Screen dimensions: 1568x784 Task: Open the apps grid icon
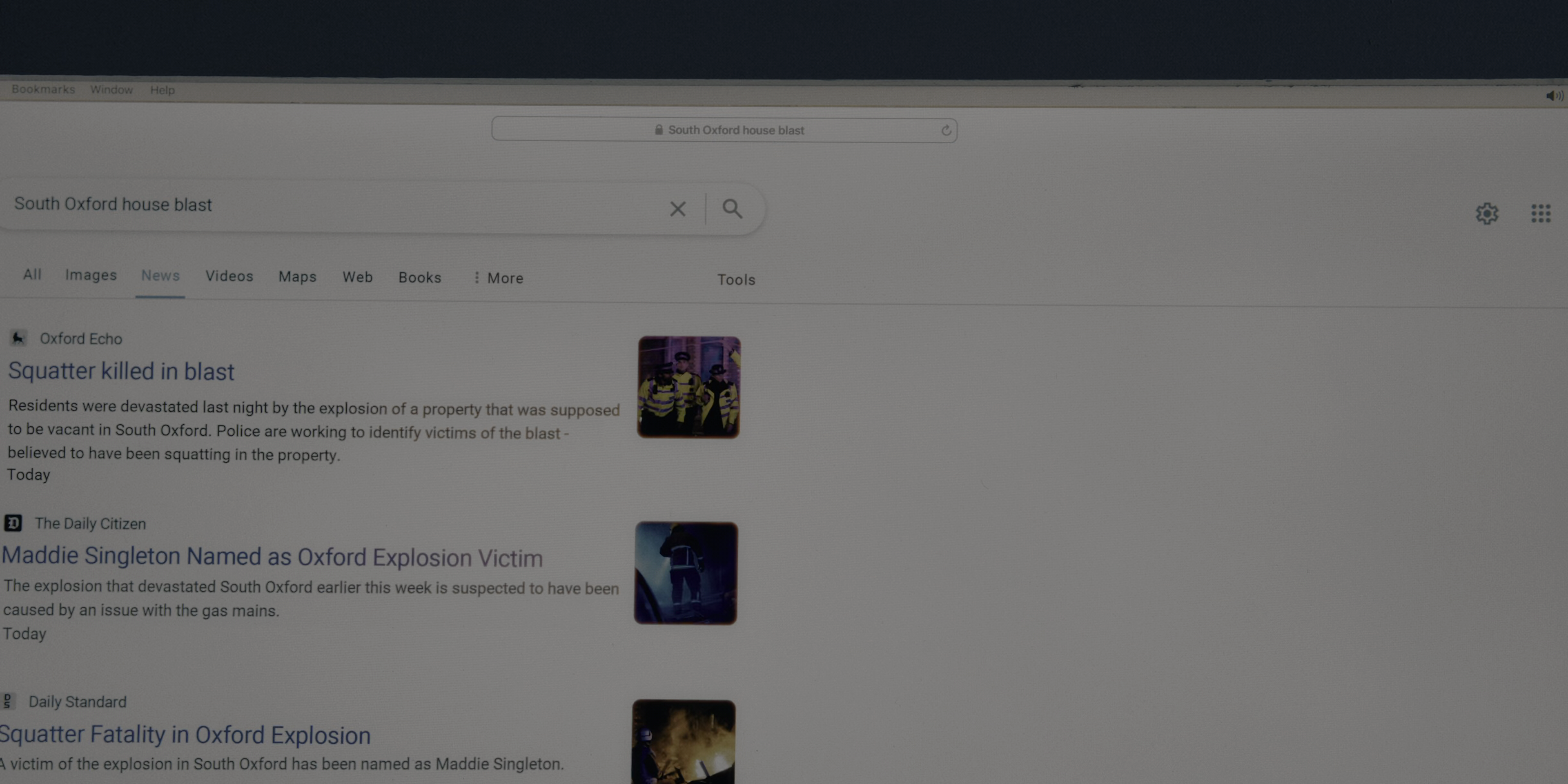click(1541, 213)
